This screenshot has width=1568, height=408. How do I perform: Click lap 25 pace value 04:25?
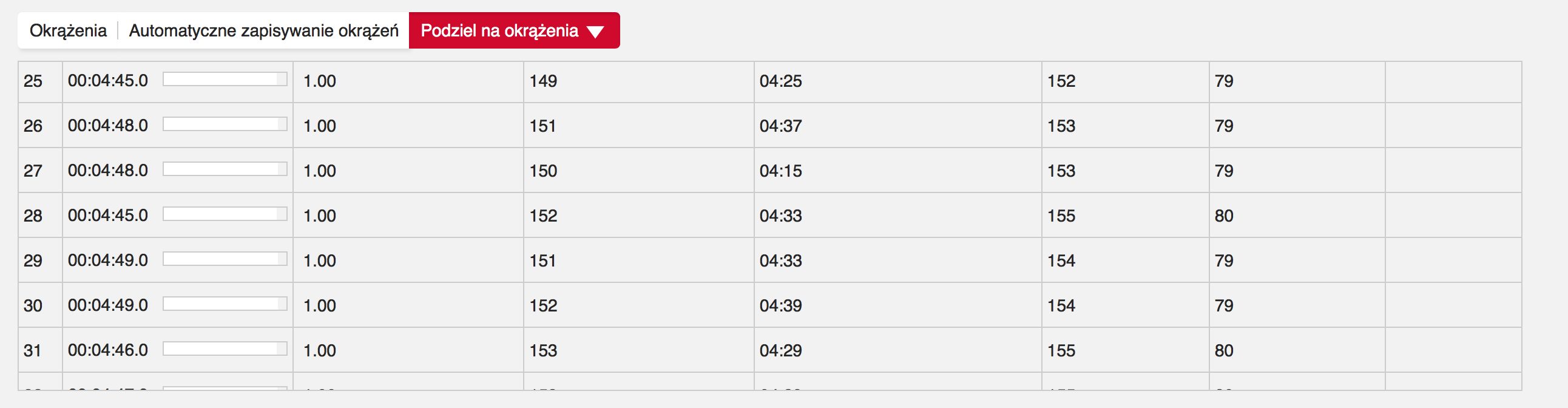pos(780,81)
